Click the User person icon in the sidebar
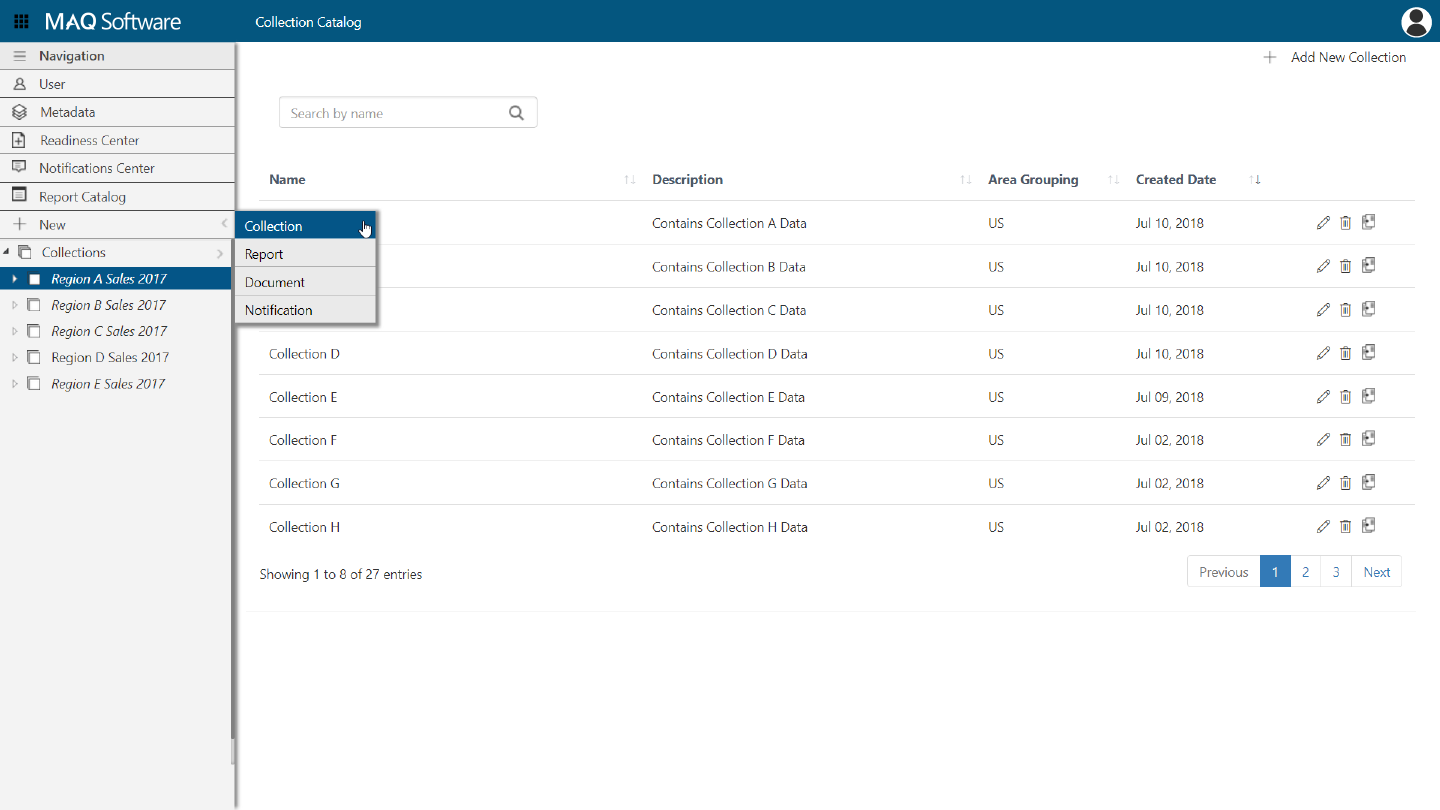The image size is (1440, 810). 19,84
